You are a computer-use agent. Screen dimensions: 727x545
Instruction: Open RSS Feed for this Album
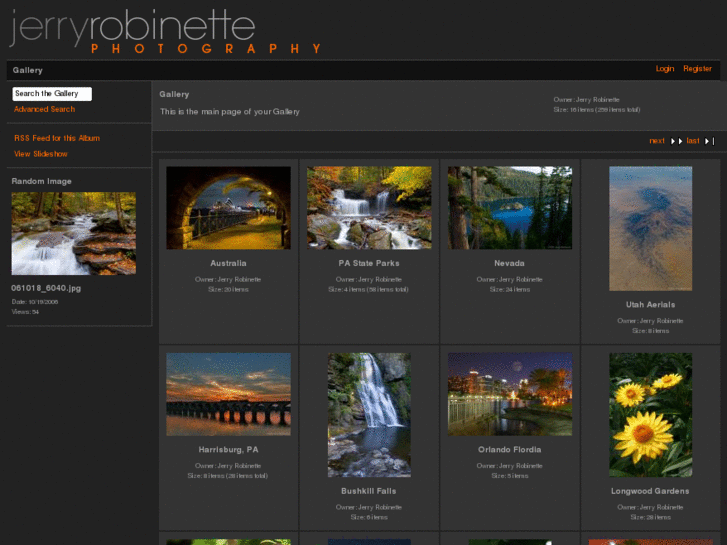click(57, 138)
